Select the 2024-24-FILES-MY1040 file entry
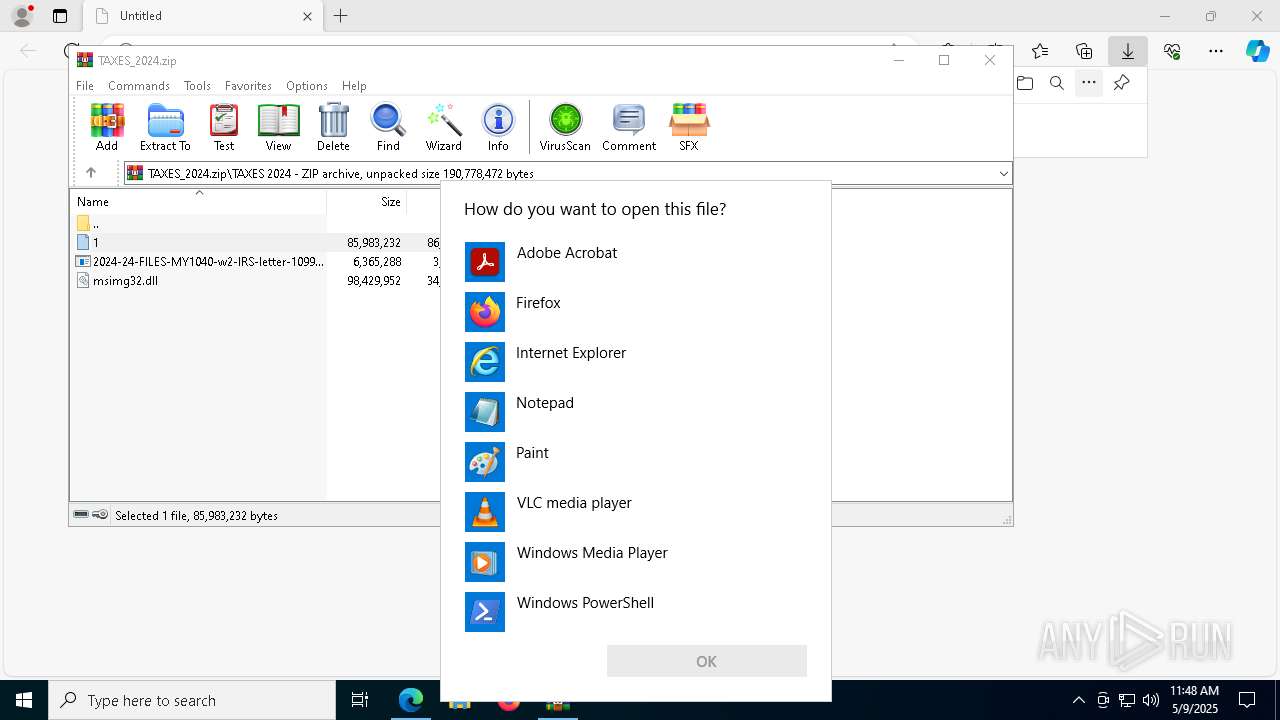Screen dimensions: 1280x720 click(x=200, y=261)
